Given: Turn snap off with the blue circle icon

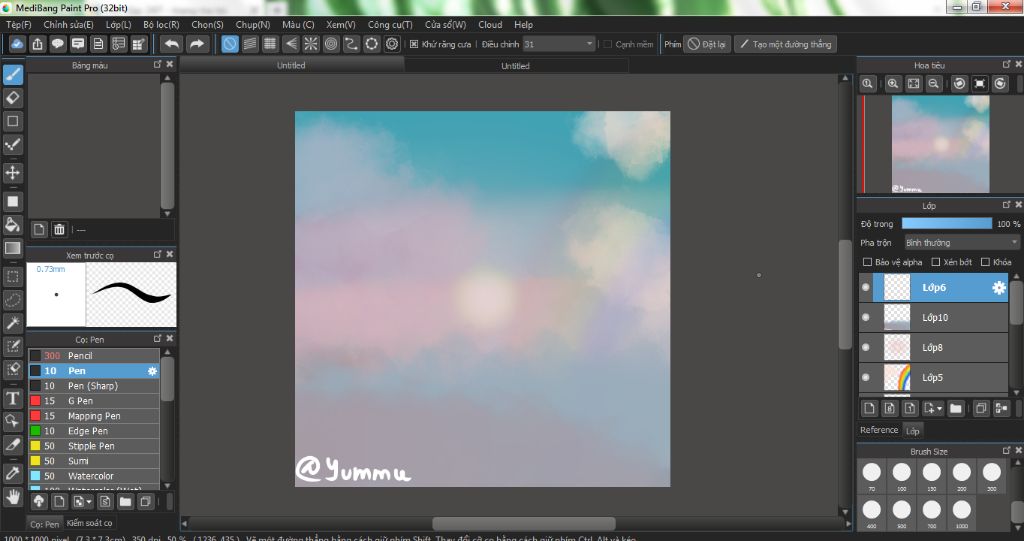Looking at the screenshot, I should [x=230, y=44].
